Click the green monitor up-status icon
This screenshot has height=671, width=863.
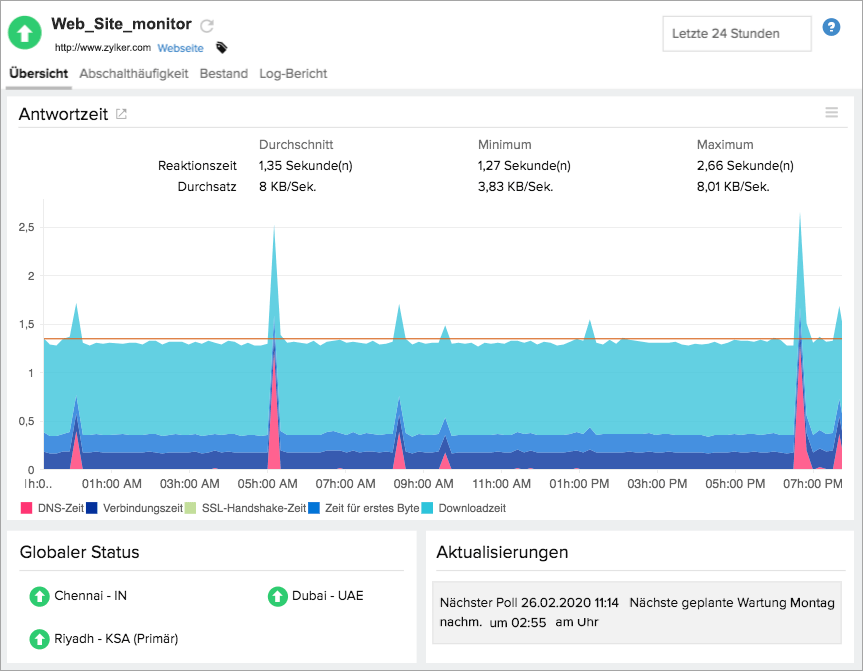25,32
